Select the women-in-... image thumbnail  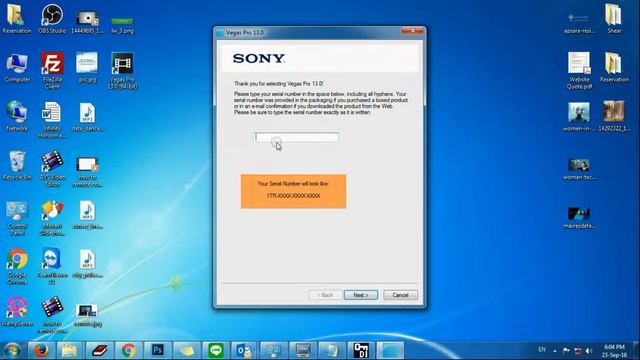[579, 116]
